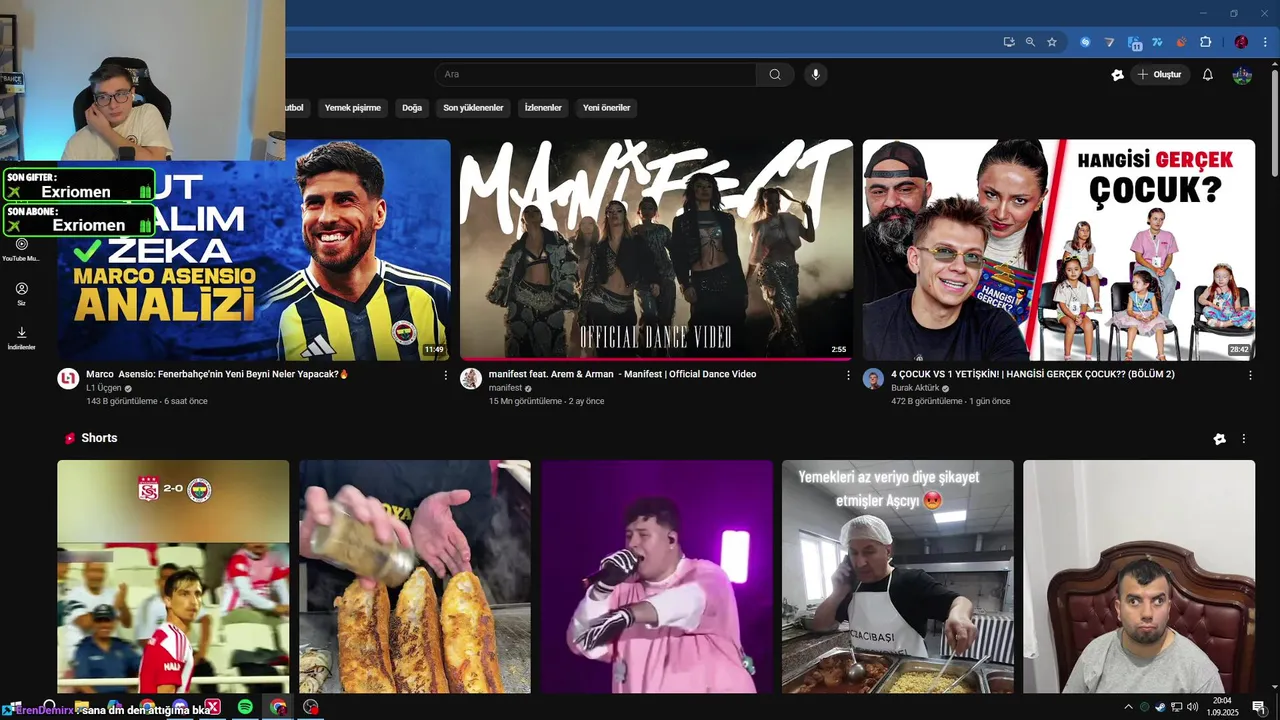Open OBS Studio from the taskbar

point(311,707)
